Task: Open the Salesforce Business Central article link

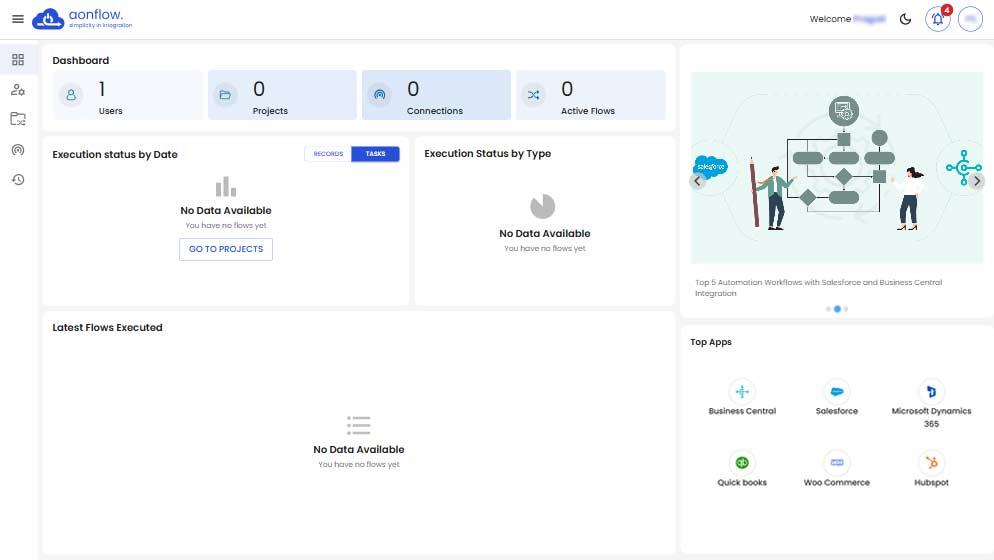Action: click(x=818, y=288)
